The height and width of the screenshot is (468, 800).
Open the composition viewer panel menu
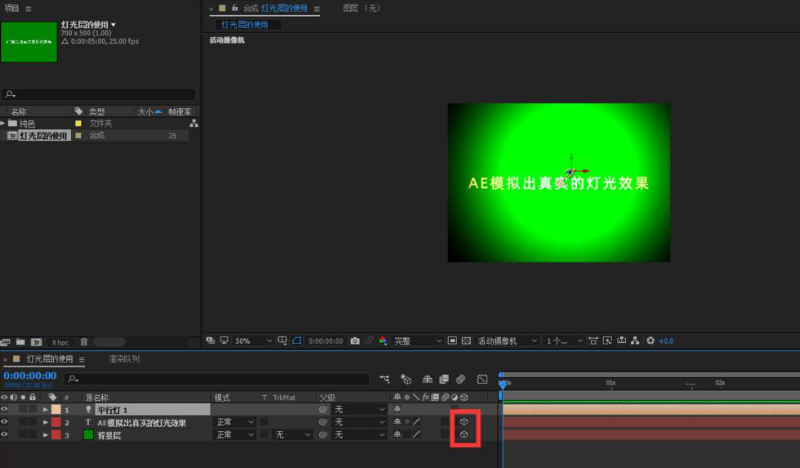coord(317,9)
